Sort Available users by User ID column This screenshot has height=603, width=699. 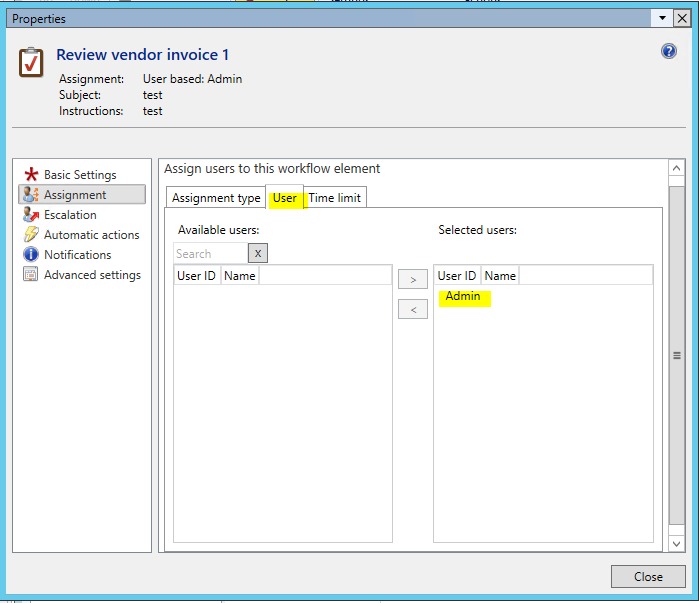196,276
